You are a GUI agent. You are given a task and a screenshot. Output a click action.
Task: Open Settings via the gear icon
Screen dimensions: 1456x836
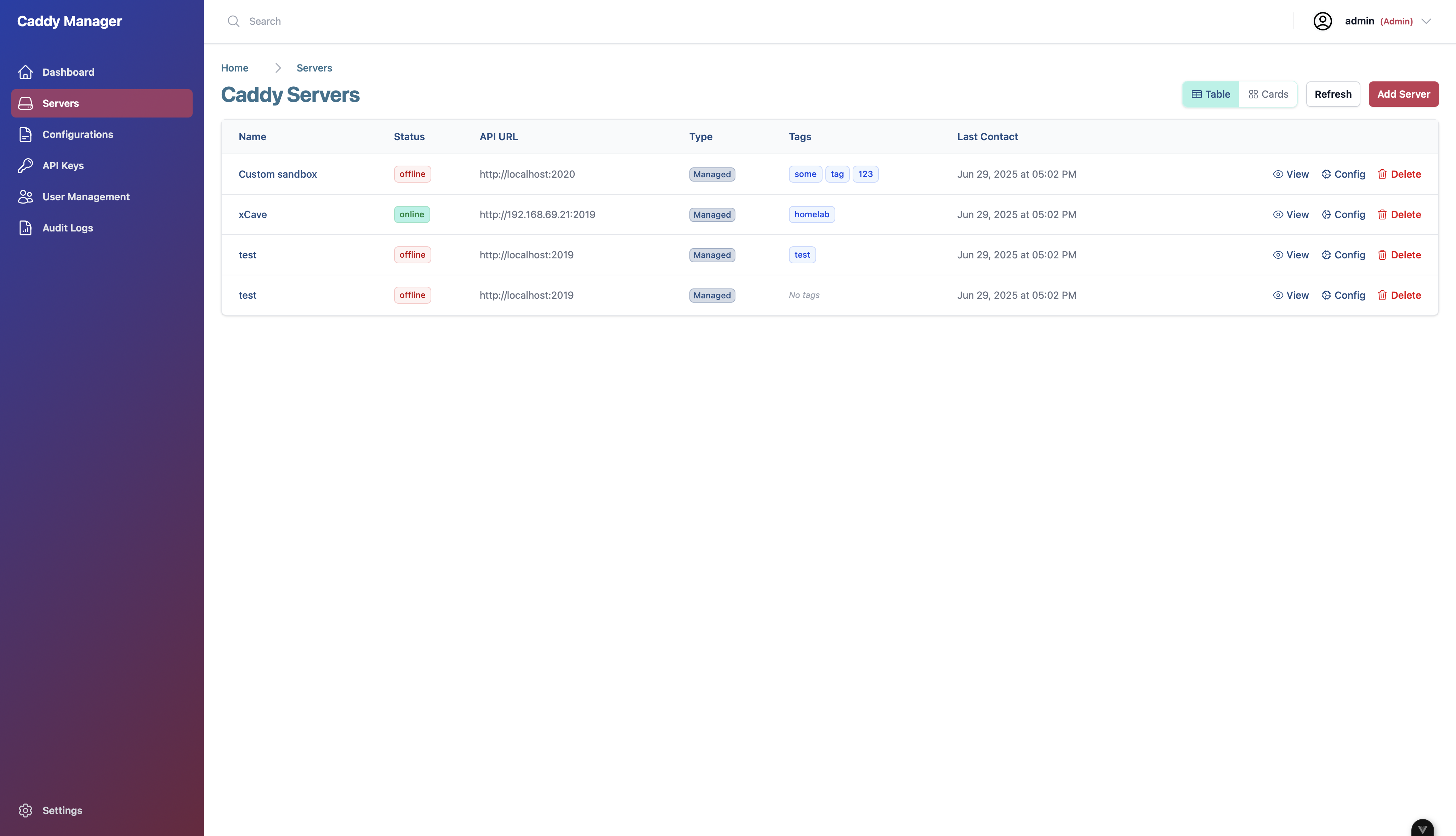tap(25, 810)
